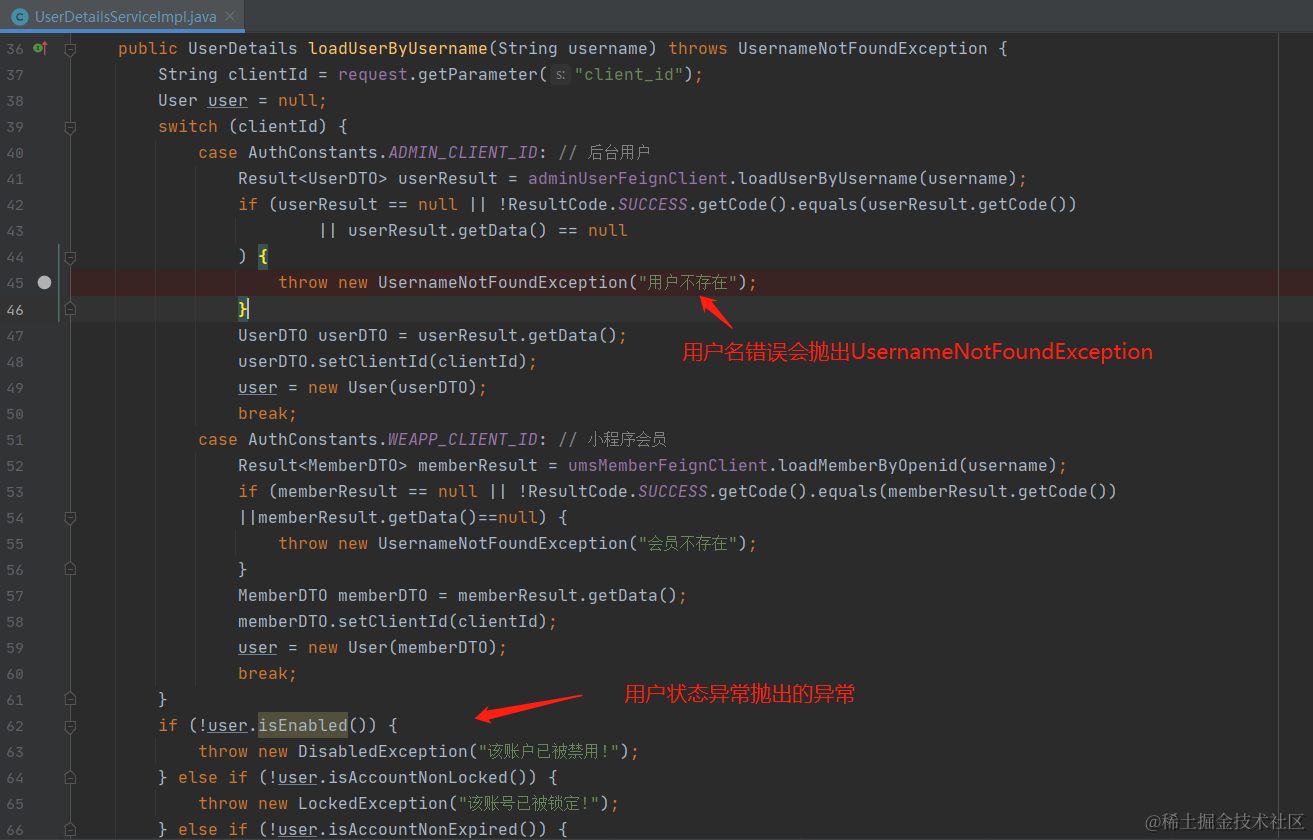Click UsernameNotFoundException in the throws clause
This screenshot has width=1313, height=840.
coord(863,48)
